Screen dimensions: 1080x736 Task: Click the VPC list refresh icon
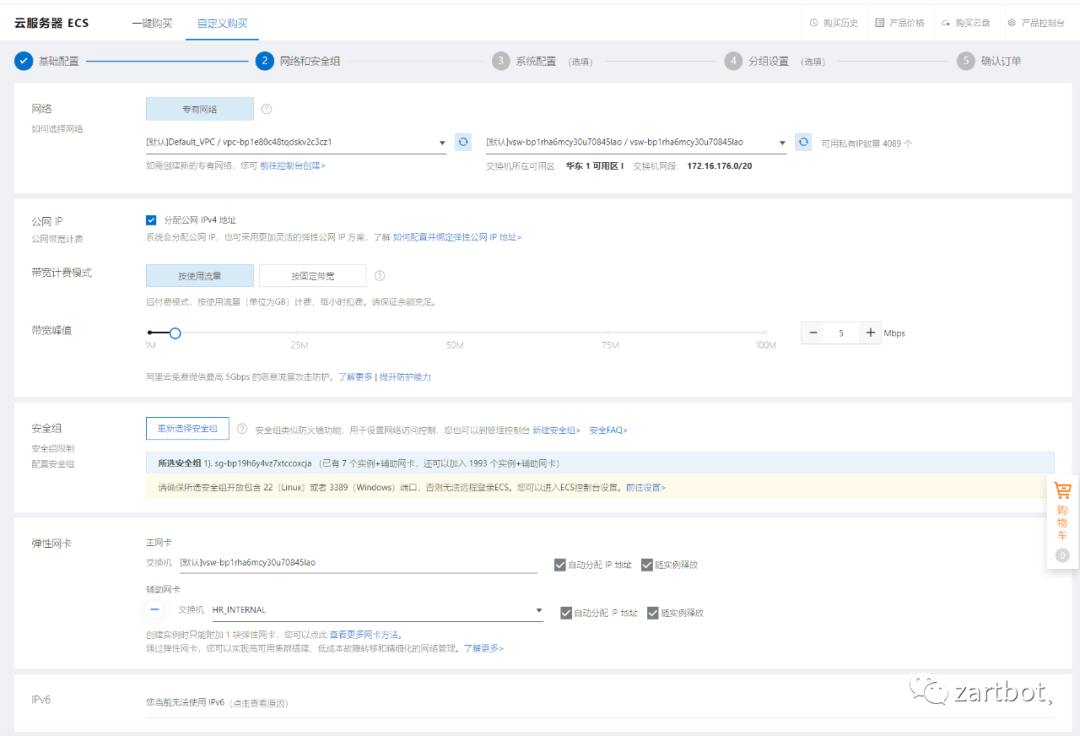pos(463,142)
